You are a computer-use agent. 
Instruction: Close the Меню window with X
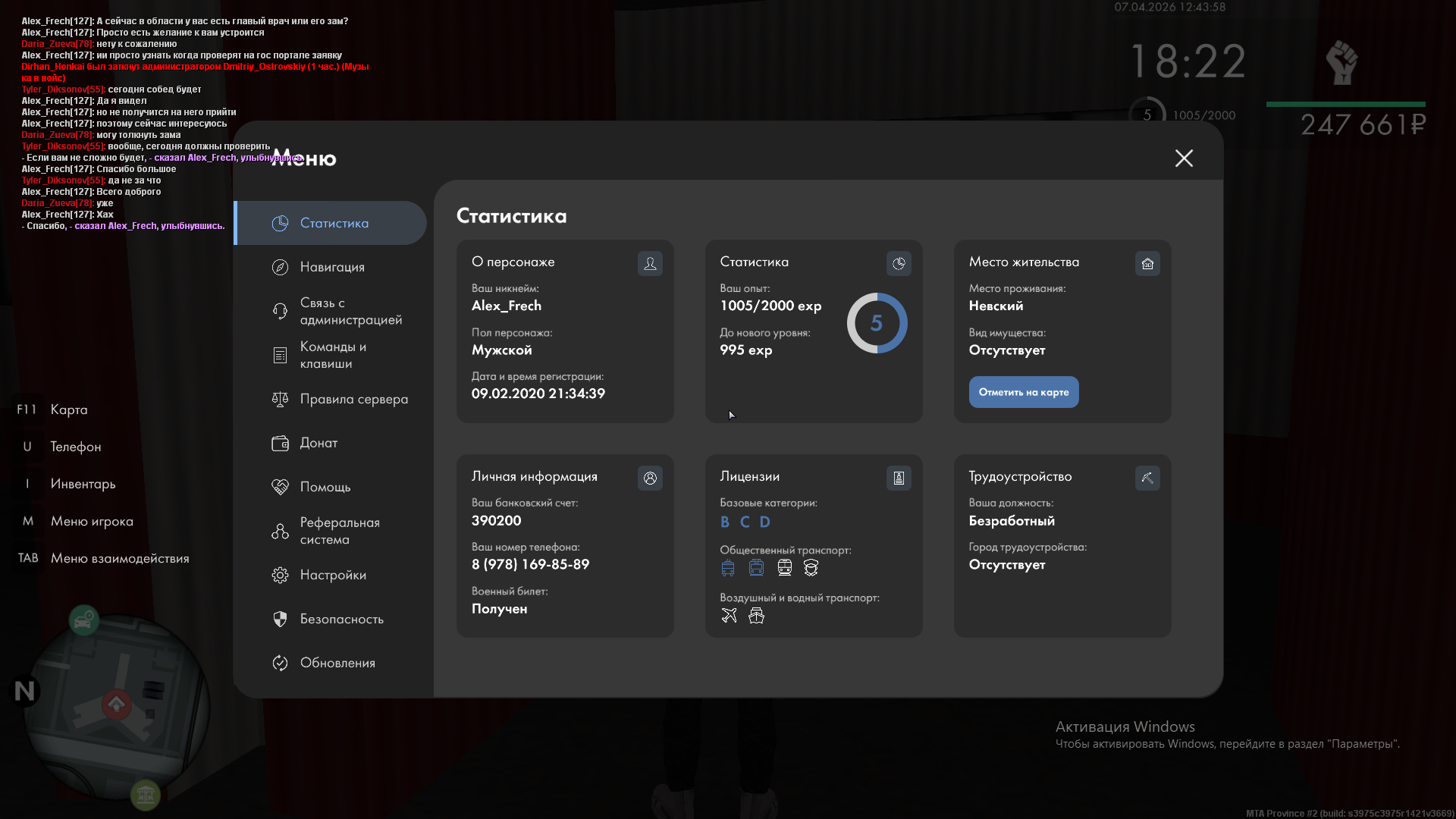pyautogui.click(x=1183, y=158)
